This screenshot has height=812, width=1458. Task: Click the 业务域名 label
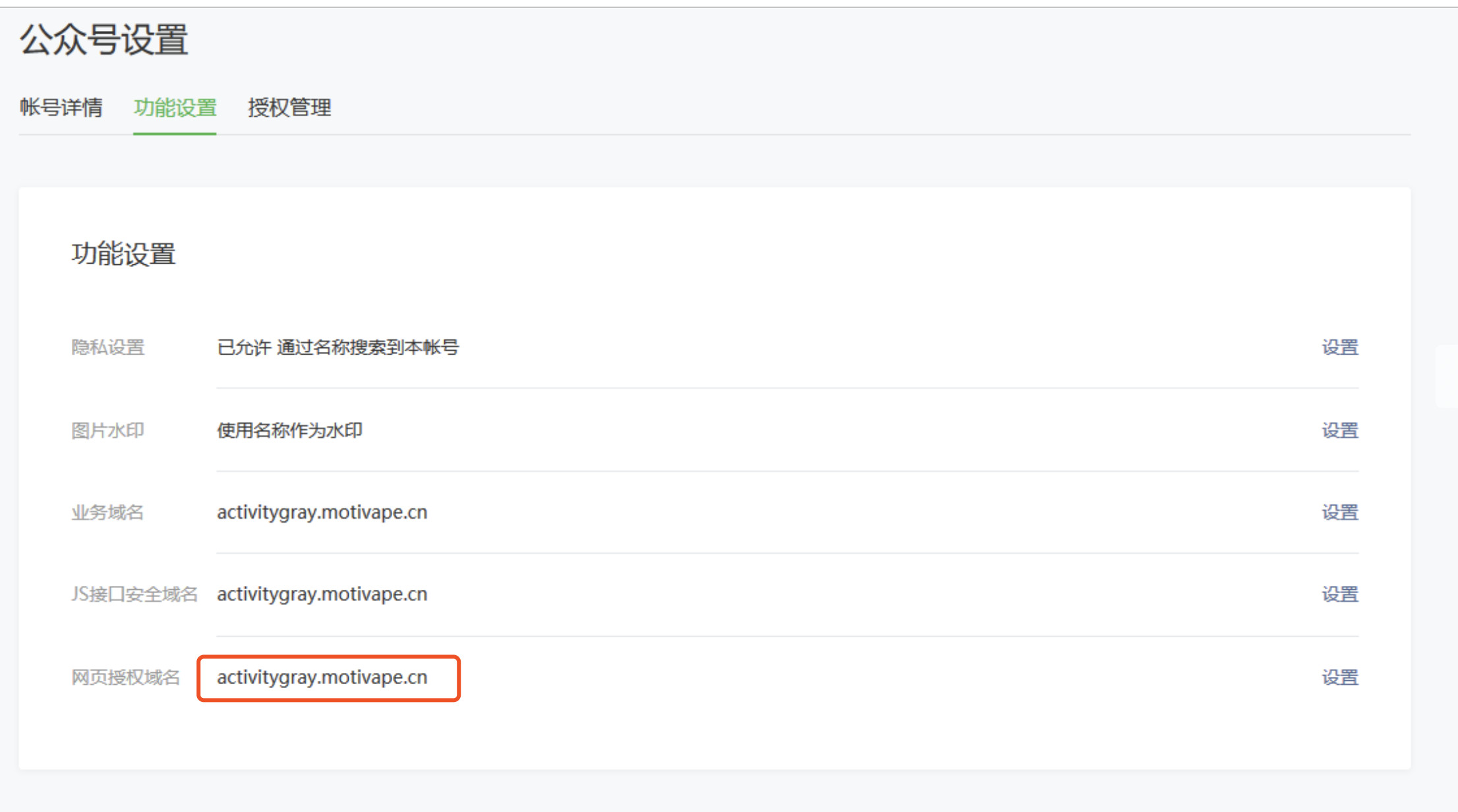pyautogui.click(x=107, y=512)
